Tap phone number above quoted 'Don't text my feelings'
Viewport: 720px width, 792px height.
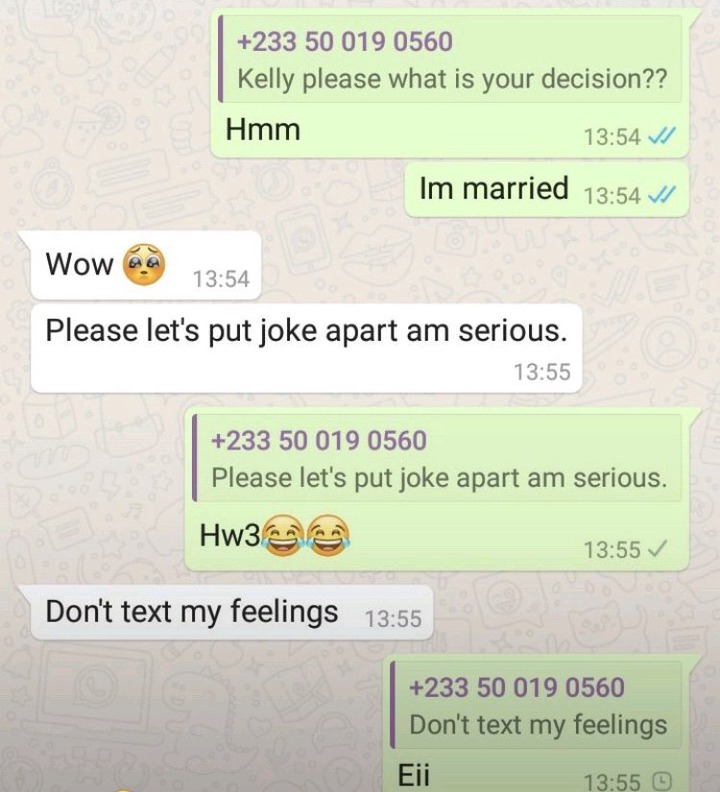tap(517, 687)
